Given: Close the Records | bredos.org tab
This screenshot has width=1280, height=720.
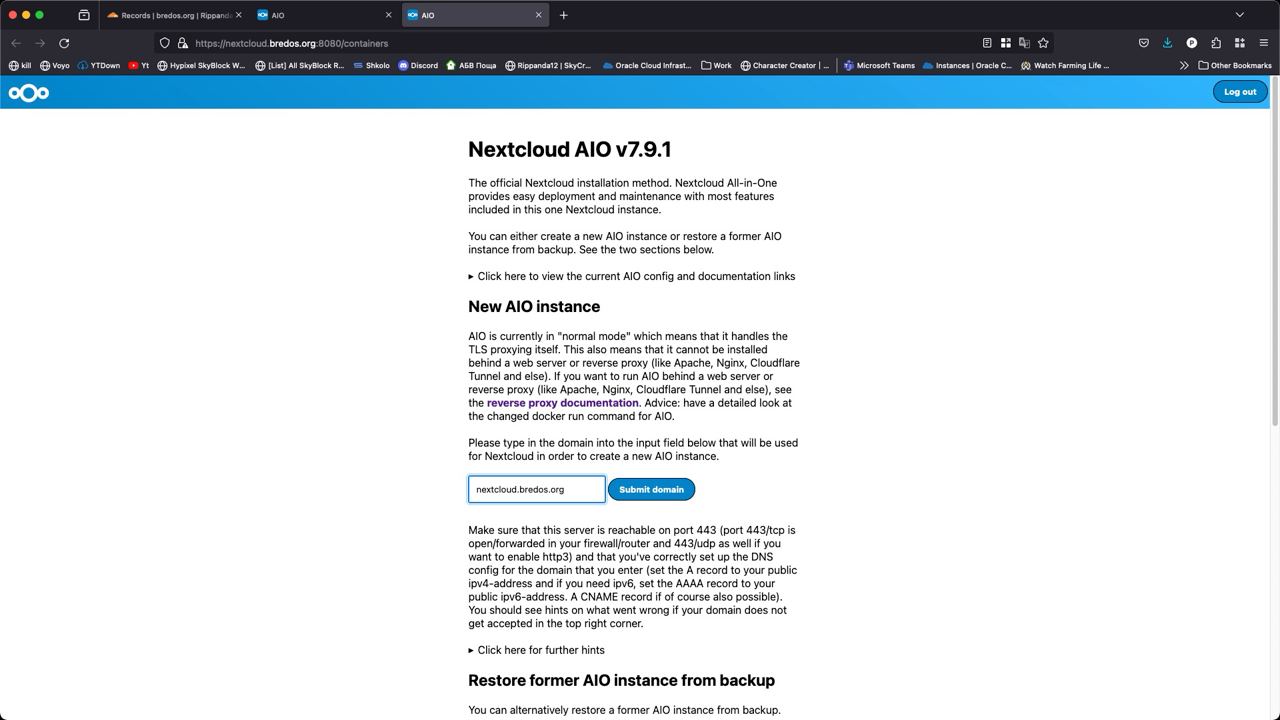Looking at the screenshot, I should click(239, 15).
